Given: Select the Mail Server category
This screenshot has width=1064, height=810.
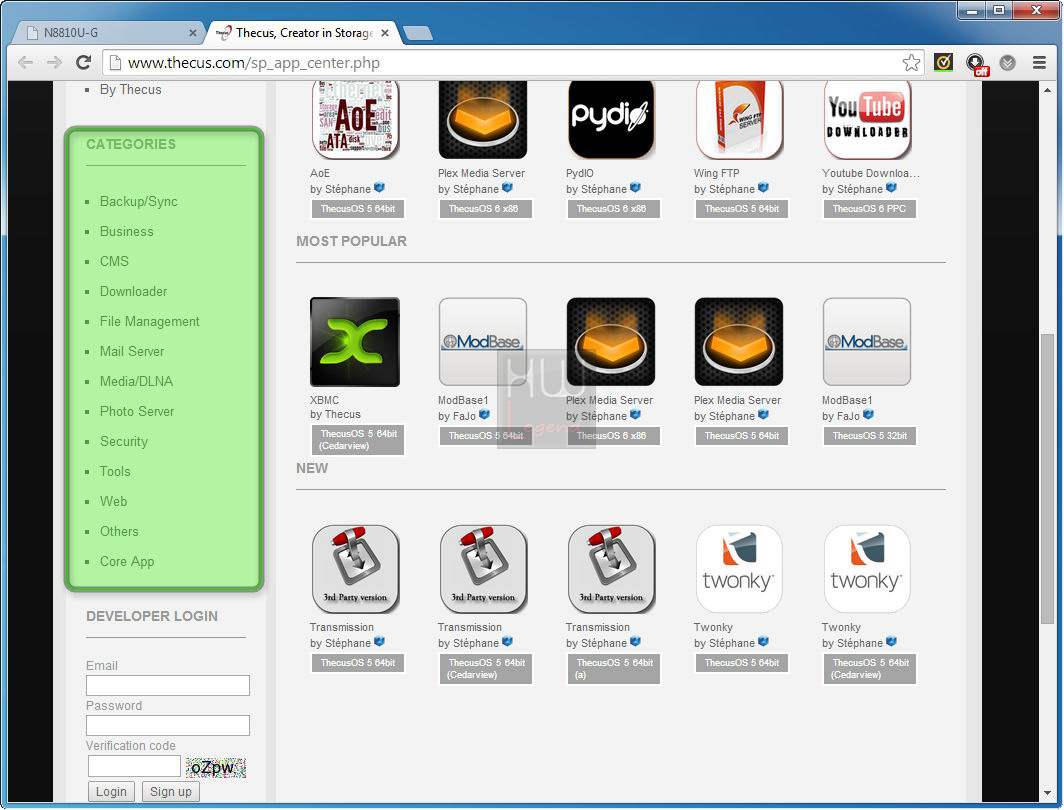Looking at the screenshot, I should click(132, 351).
